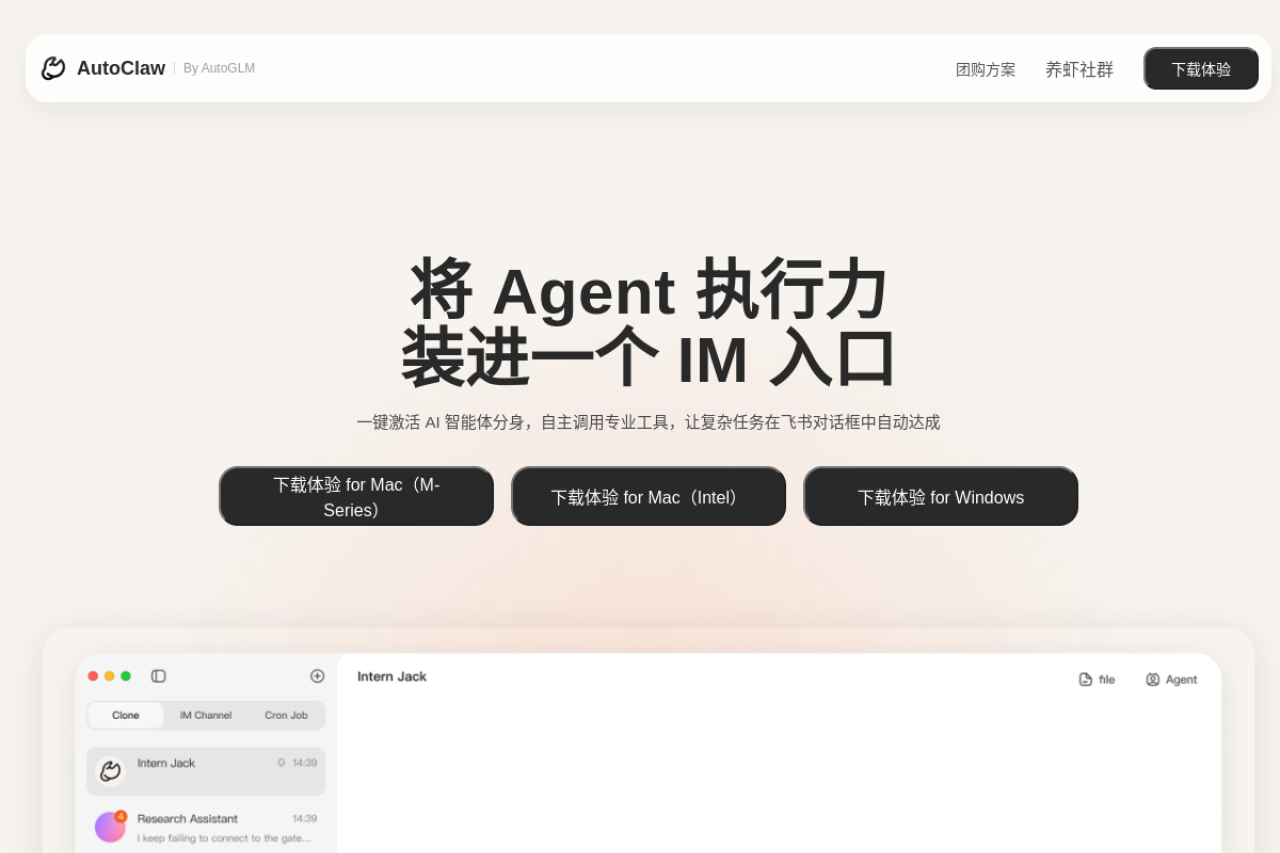Click the green maximize dot in preview
Screen dimensions: 1280x853
126,676
